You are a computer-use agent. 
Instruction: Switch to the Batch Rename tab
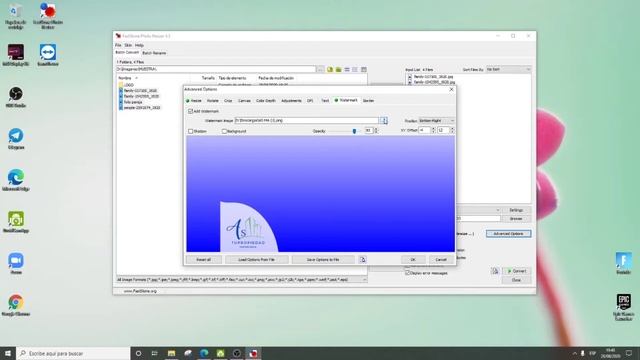tap(154, 53)
